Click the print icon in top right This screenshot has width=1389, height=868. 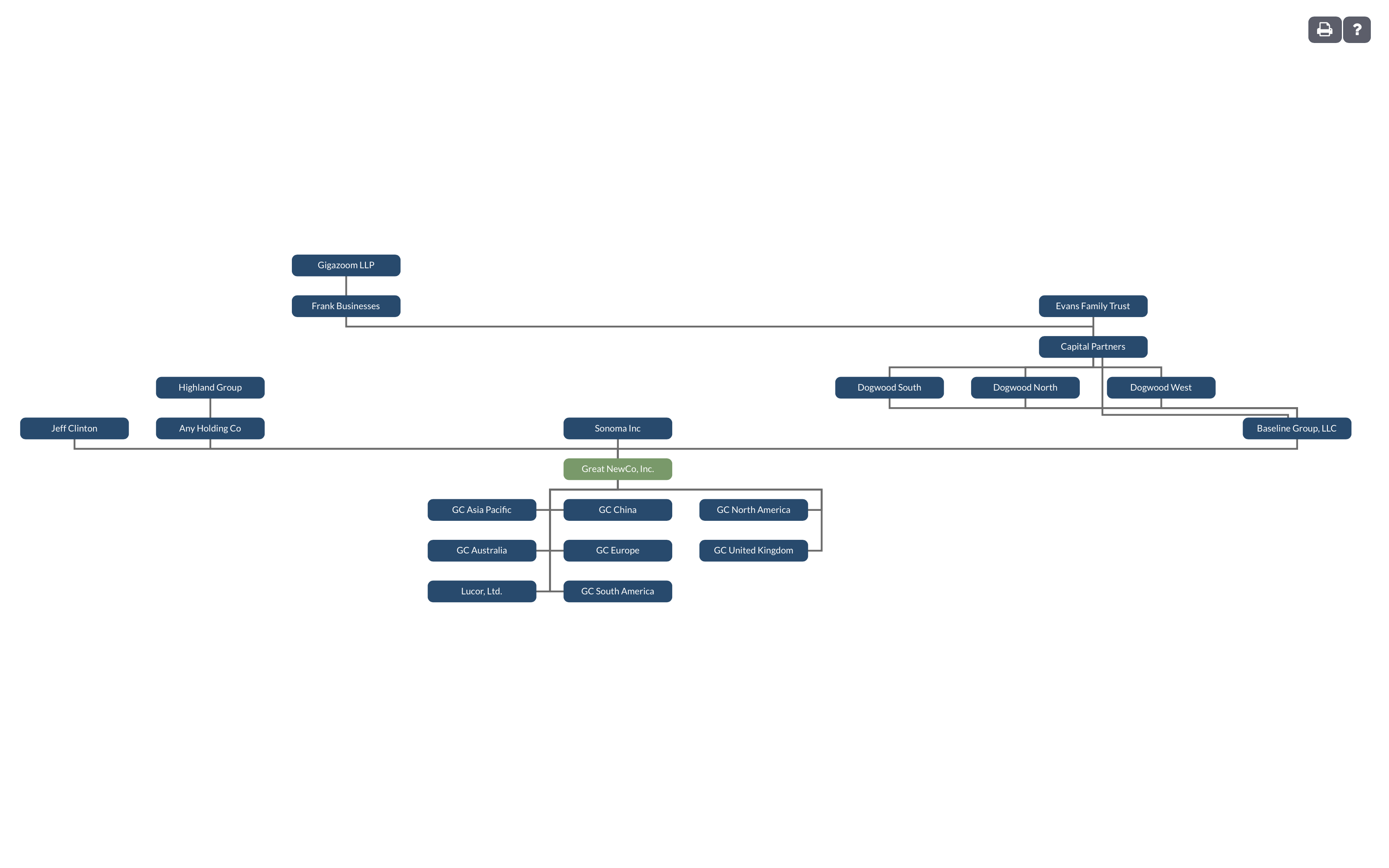[x=1323, y=29]
